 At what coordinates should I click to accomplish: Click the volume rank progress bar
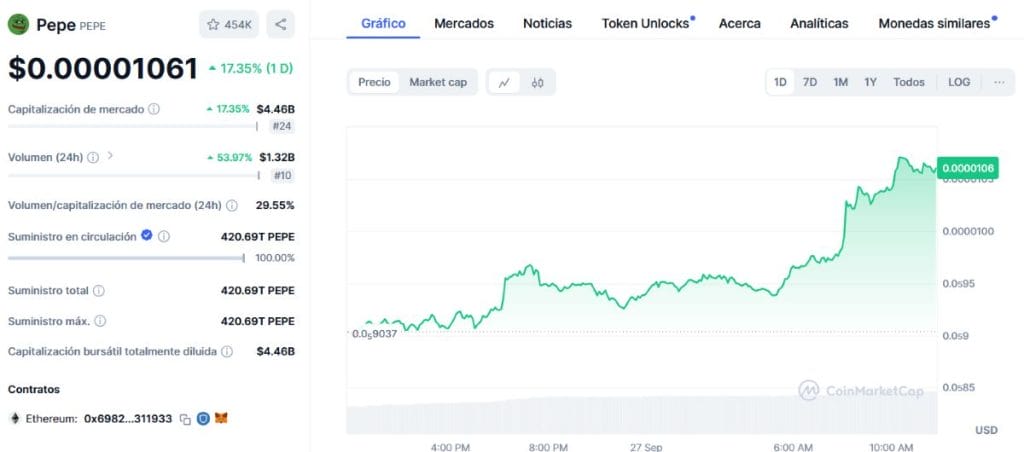click(133, 175)
